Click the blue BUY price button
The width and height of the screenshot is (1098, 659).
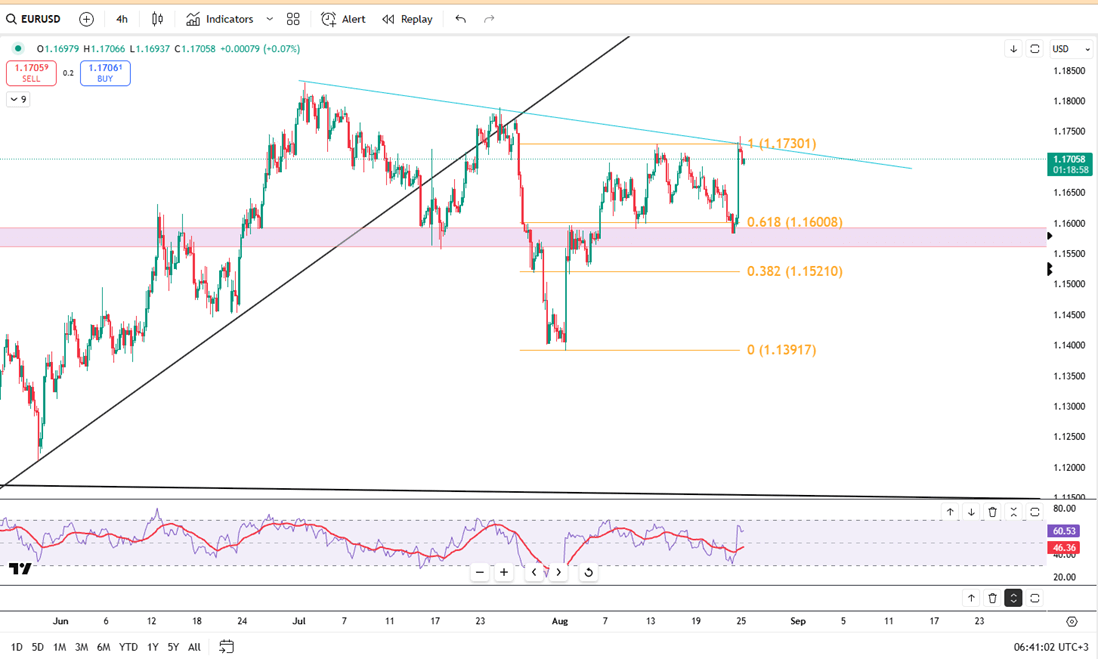[105, 73]
